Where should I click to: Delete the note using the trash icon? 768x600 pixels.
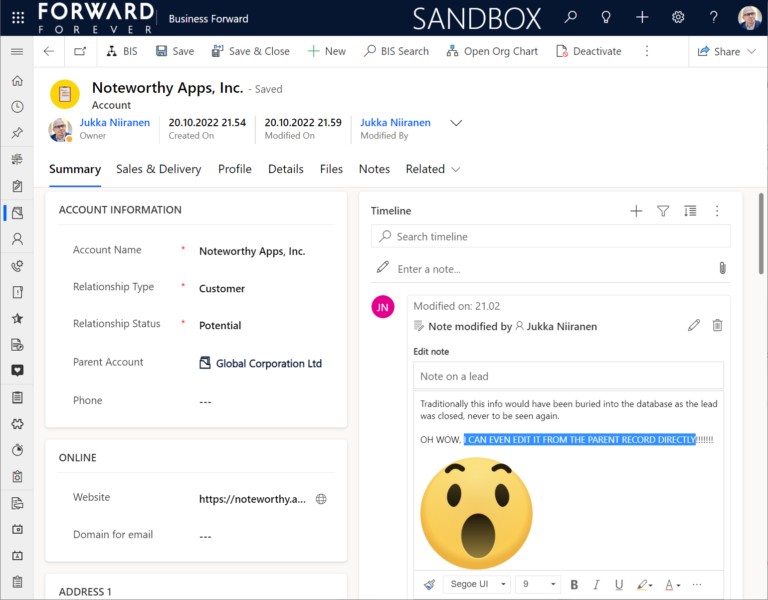717,326
